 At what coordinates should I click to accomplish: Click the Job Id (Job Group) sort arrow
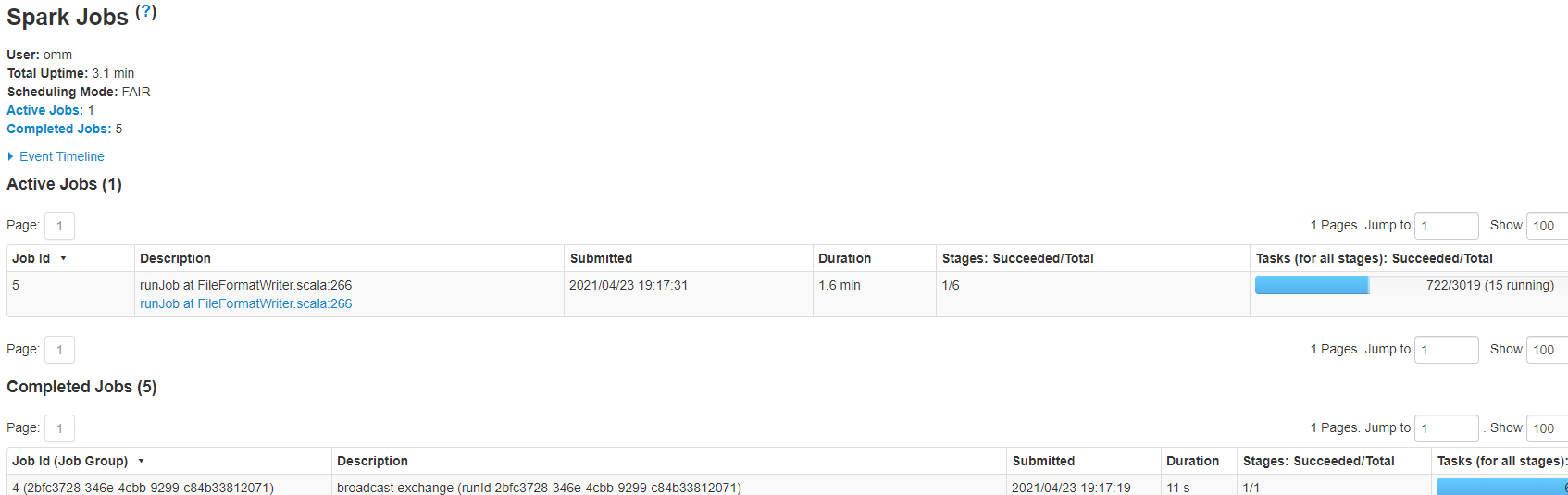coord(142,461)
